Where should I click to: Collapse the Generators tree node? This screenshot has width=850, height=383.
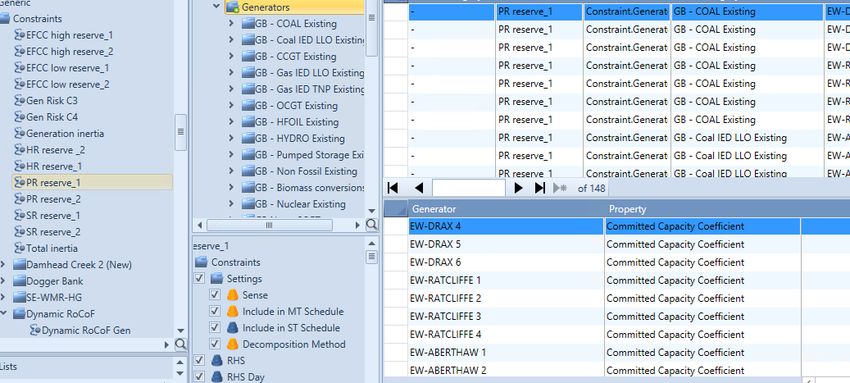coord(217,7)
